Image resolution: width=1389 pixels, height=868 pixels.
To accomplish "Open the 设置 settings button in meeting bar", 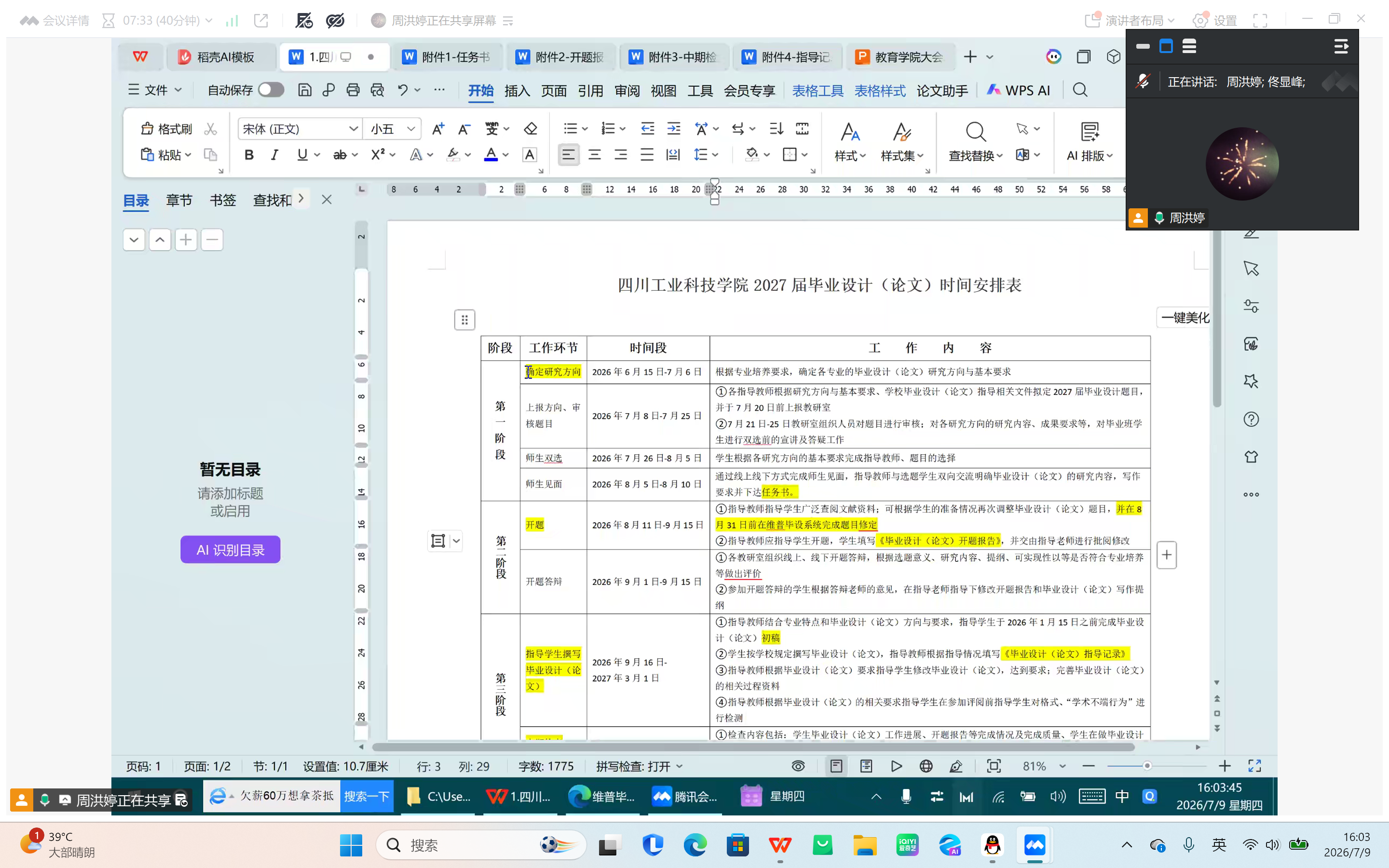I will point(1214,21).
